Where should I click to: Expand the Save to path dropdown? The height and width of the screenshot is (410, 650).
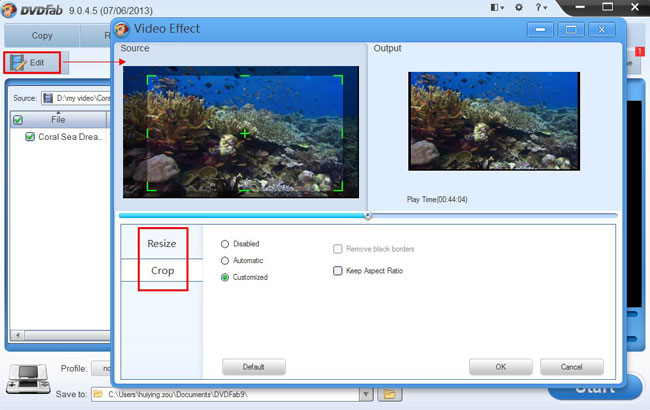(366, 394)
